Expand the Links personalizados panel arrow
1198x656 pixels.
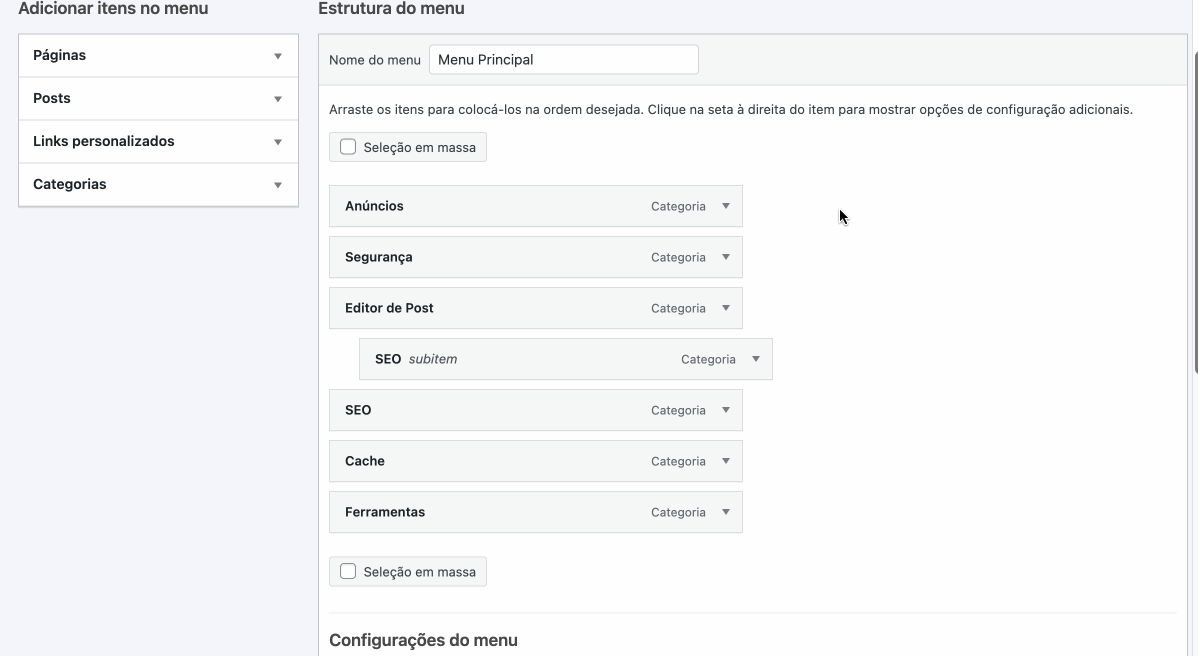click(x=278, y=142)
